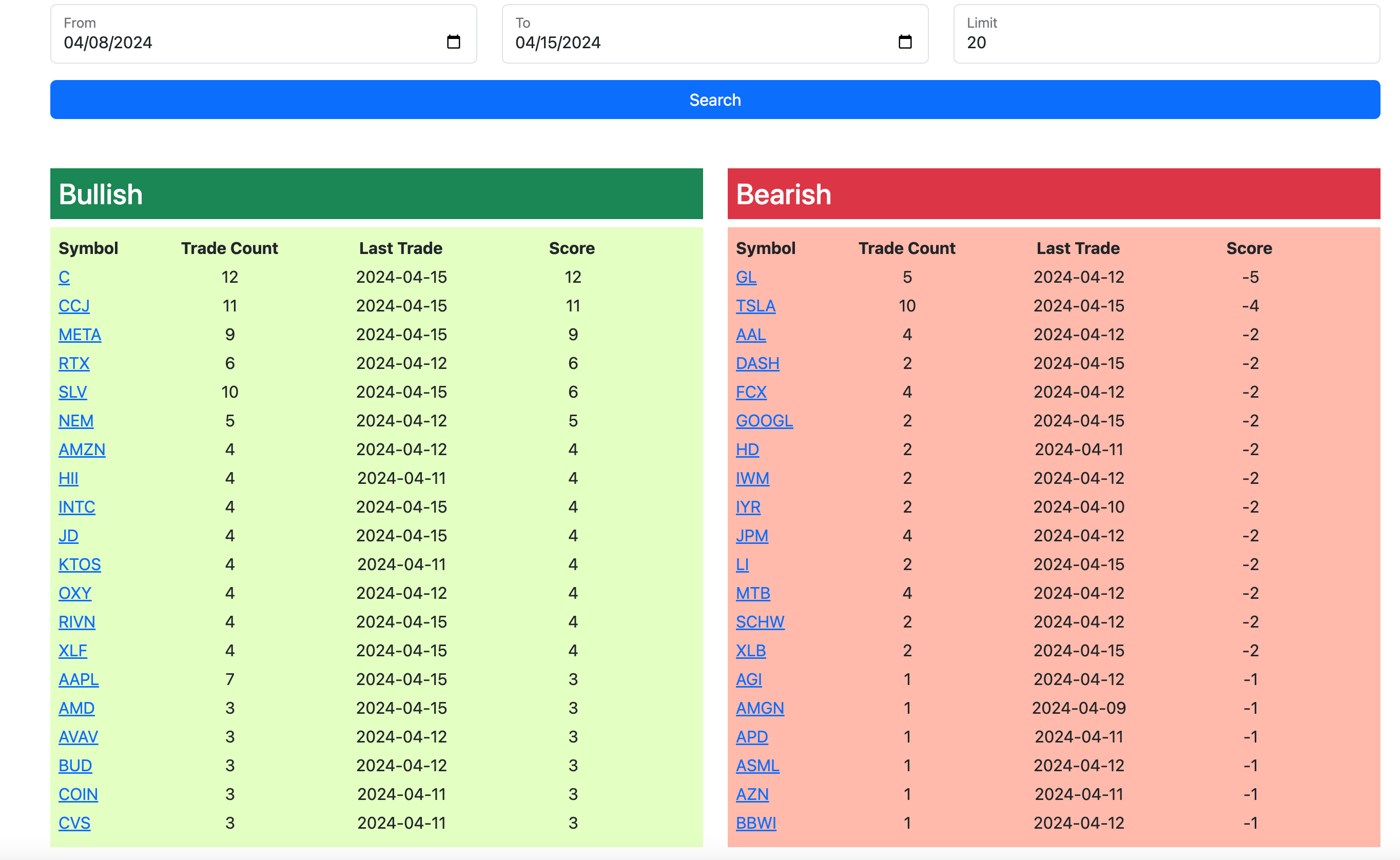
Task: Open the GL symbol link
Action: pos(746,277)
